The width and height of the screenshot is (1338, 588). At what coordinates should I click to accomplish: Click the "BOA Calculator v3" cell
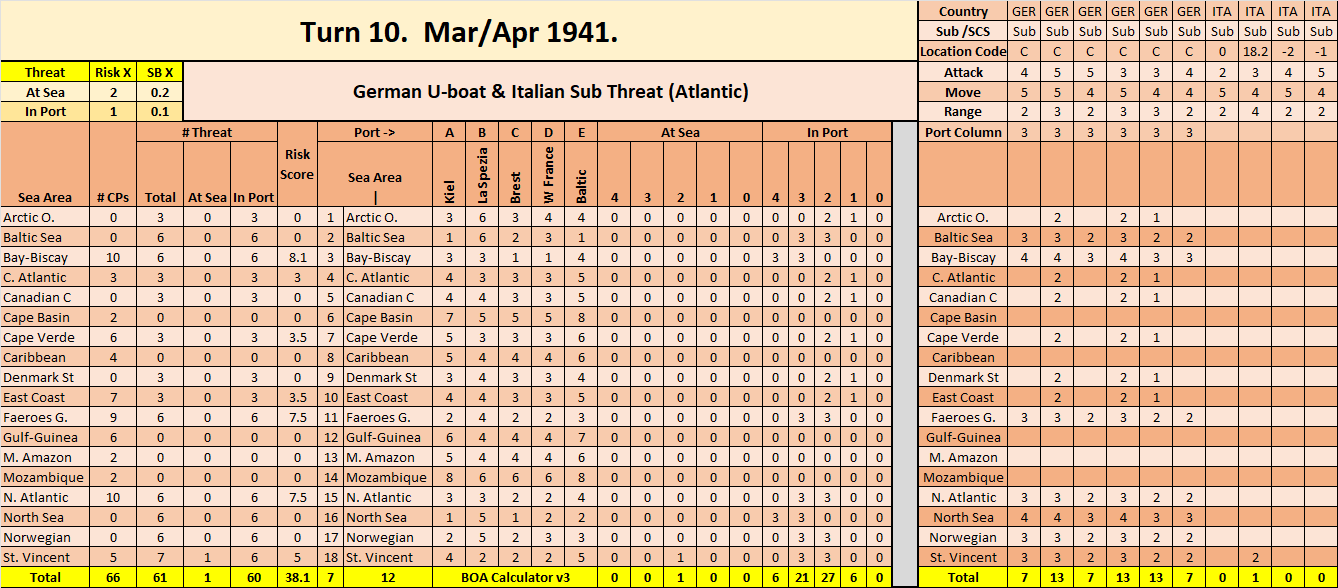point(515,577)
